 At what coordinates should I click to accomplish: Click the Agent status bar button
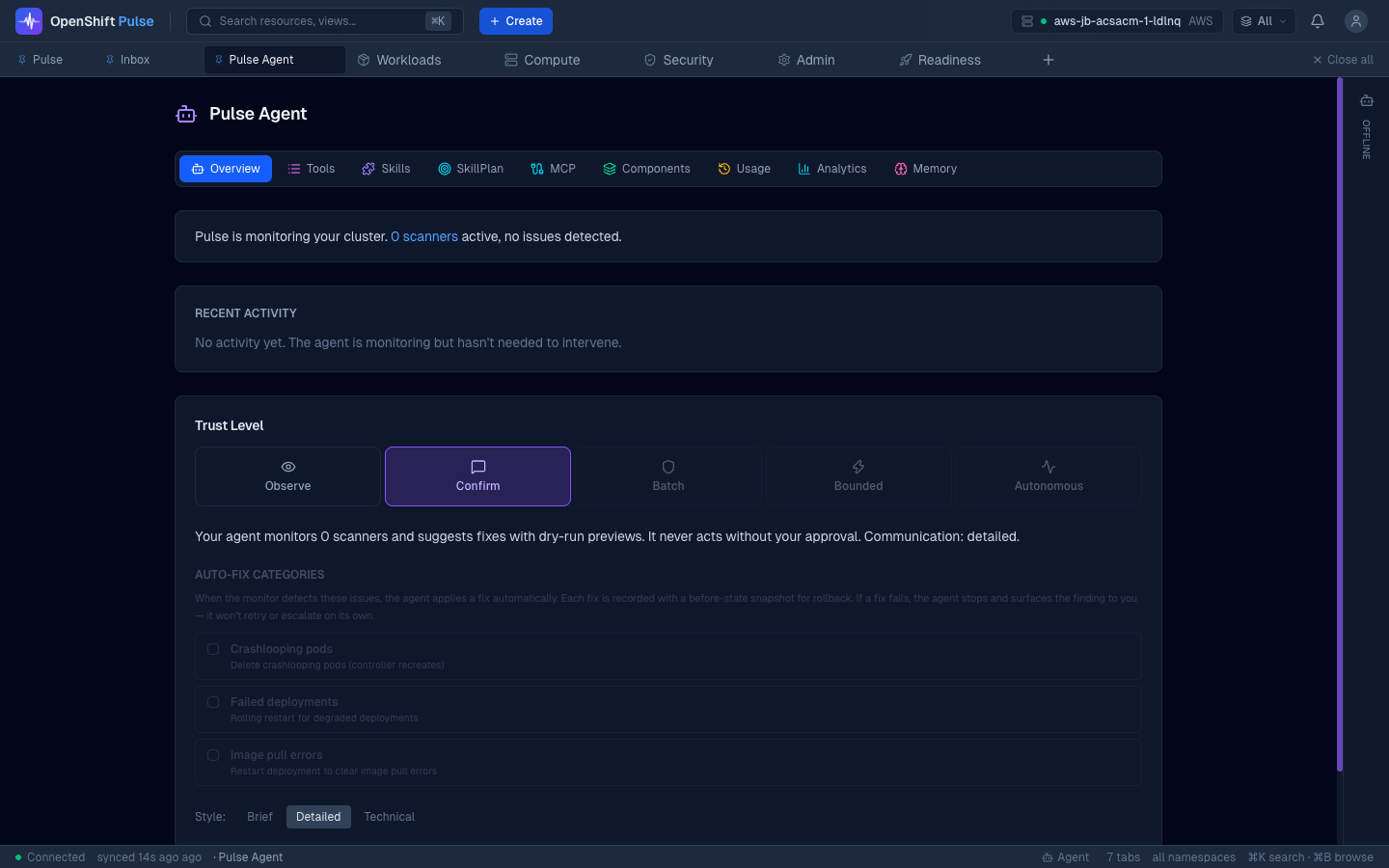tap(1065, 857)
